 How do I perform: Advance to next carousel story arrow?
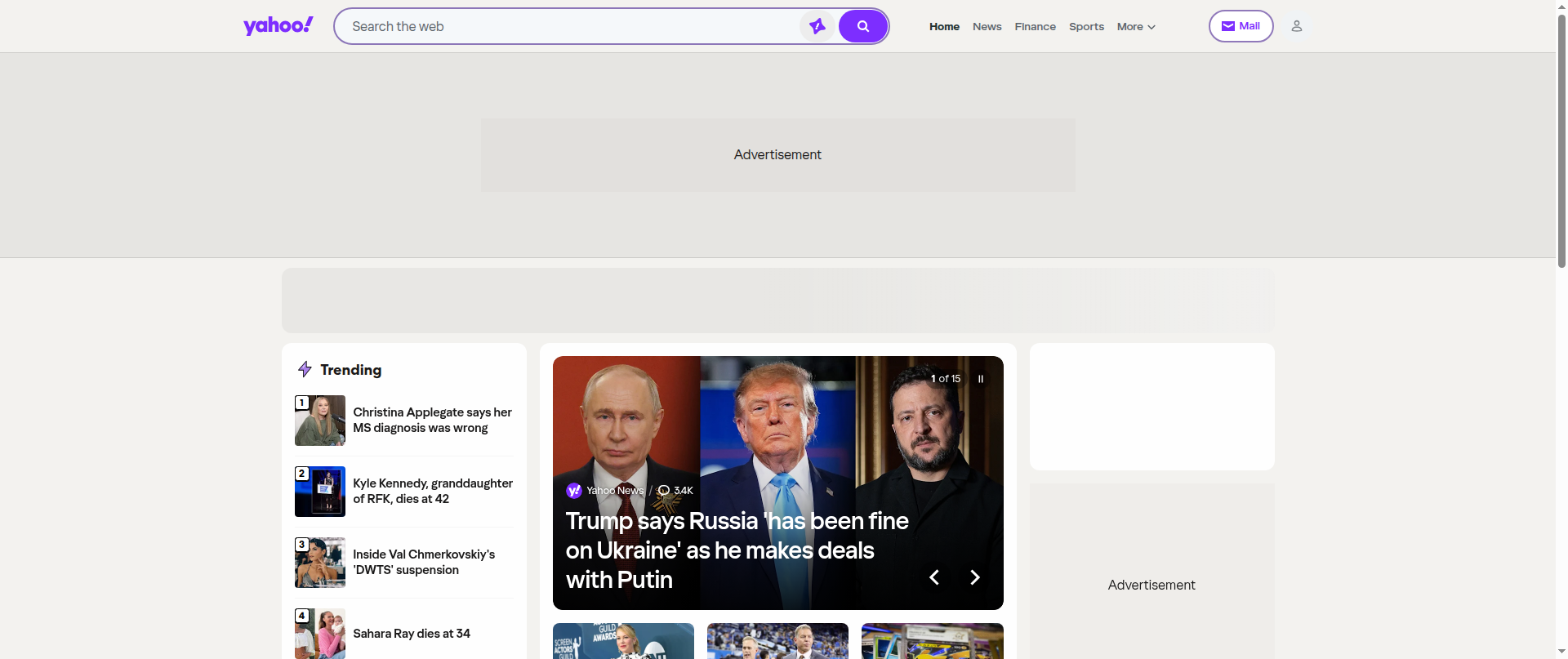coord(974,577)
